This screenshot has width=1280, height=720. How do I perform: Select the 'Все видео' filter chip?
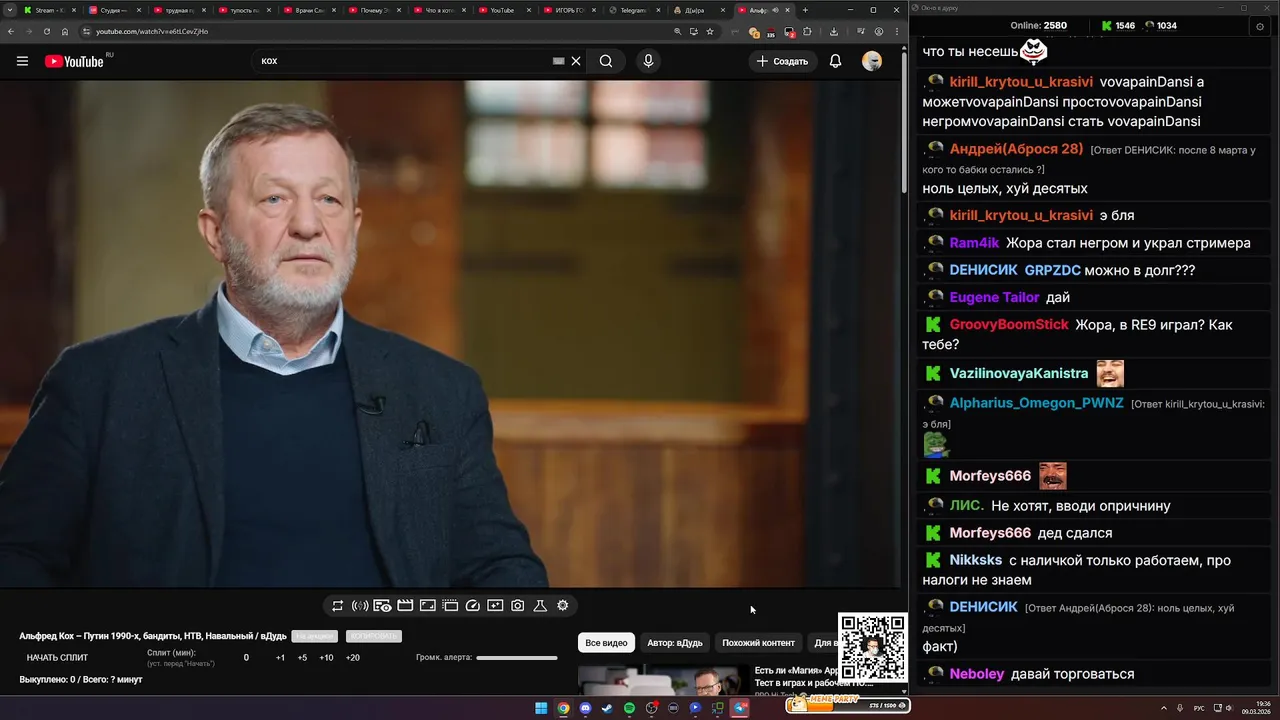pyautogui.click(x=606, y=643)
